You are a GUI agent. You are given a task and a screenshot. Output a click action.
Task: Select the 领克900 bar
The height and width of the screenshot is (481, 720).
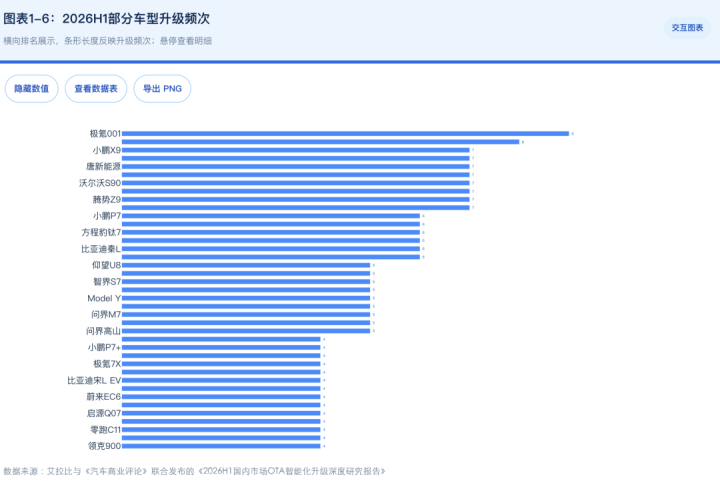click(x=221, y=446)
